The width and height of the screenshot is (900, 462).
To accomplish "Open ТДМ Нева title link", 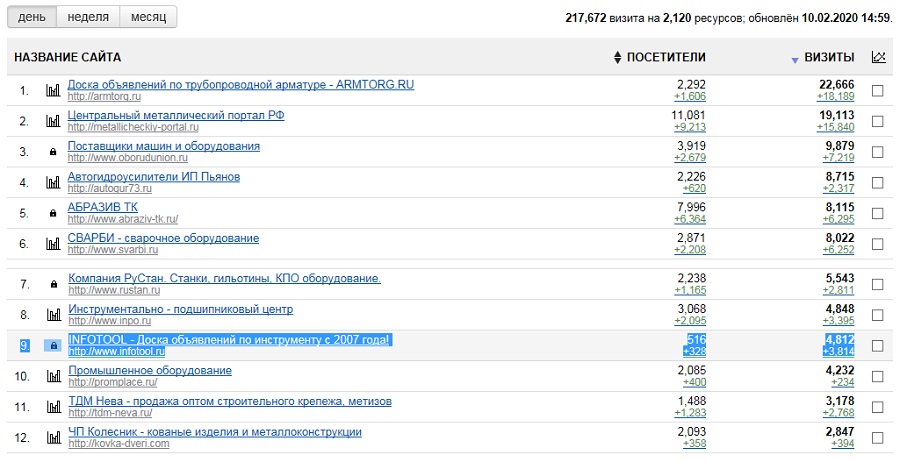I will [x=230, y=401].
